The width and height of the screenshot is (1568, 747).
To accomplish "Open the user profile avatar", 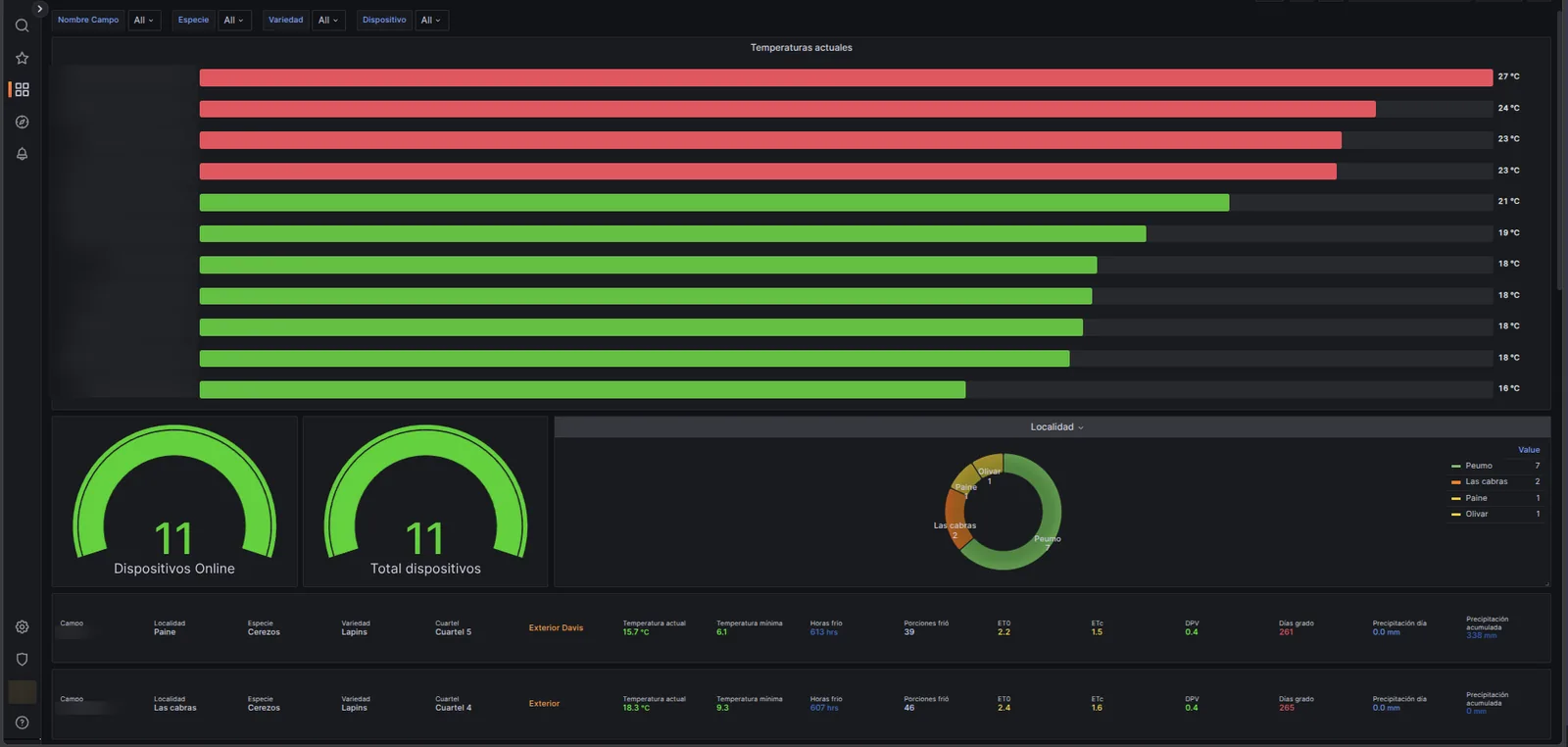I will click(x=22, y=691).
